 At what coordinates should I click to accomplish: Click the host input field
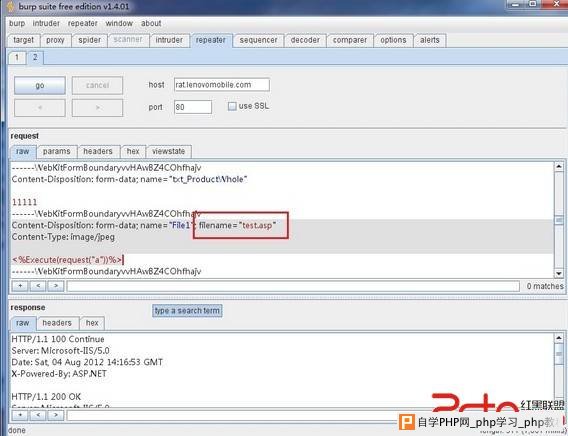point(222,85)
